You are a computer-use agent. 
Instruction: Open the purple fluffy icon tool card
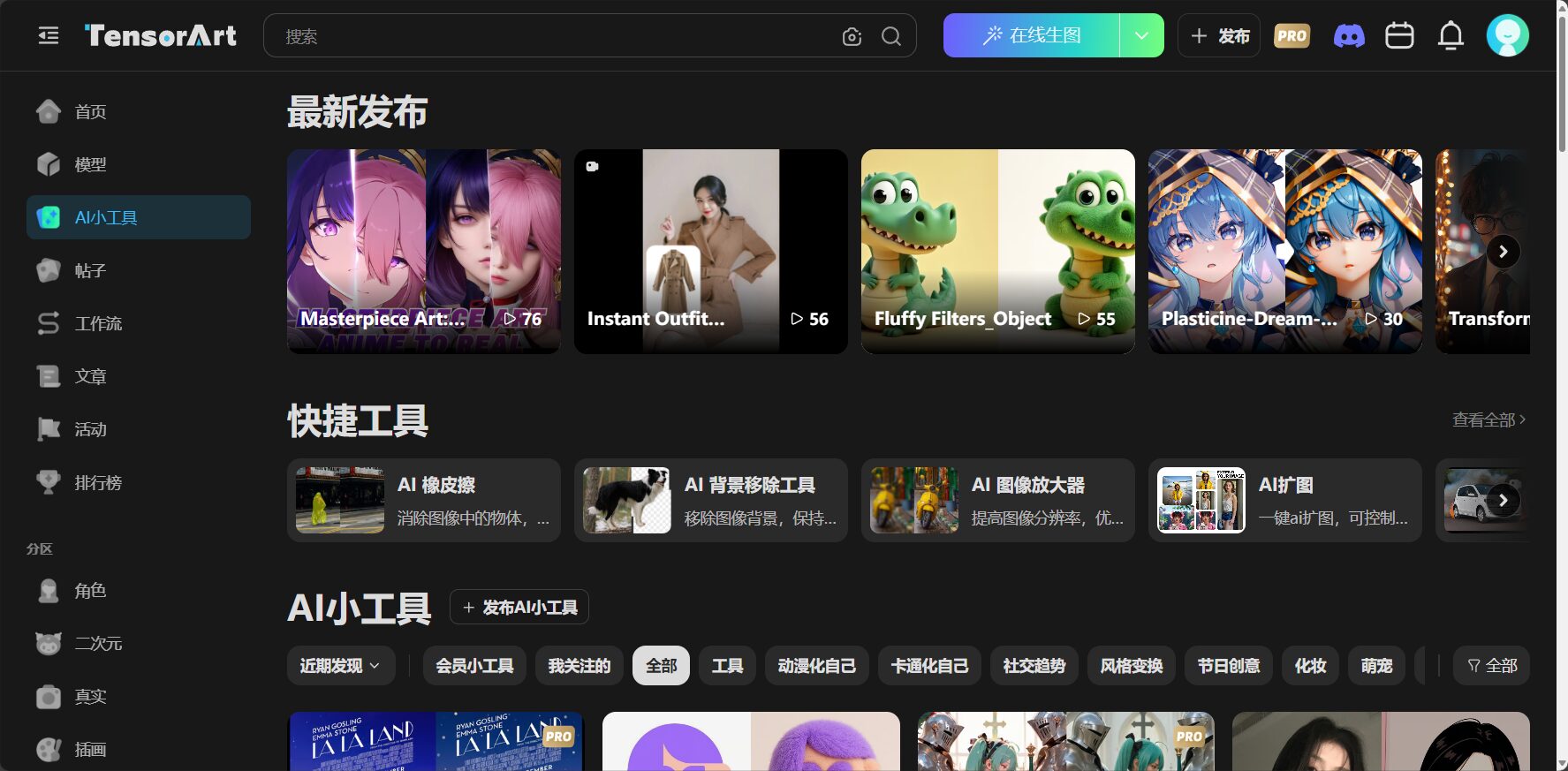(x=751, y=741)
